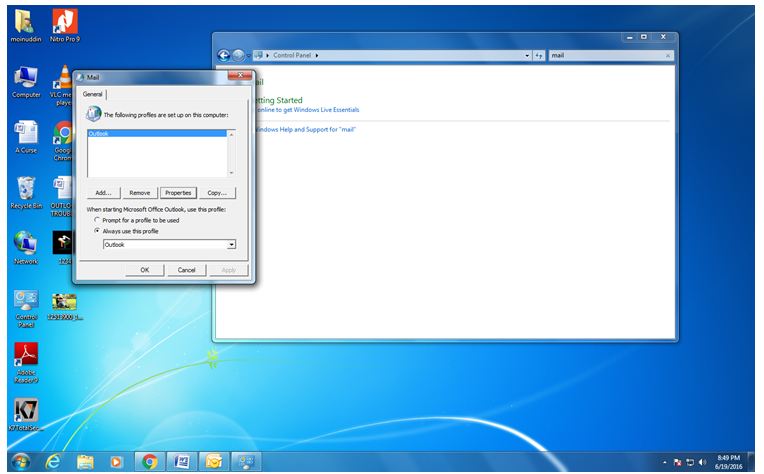Open the Windows Help and Support link
This screenshot has width=764, height=474.
[x=305, y=129]
